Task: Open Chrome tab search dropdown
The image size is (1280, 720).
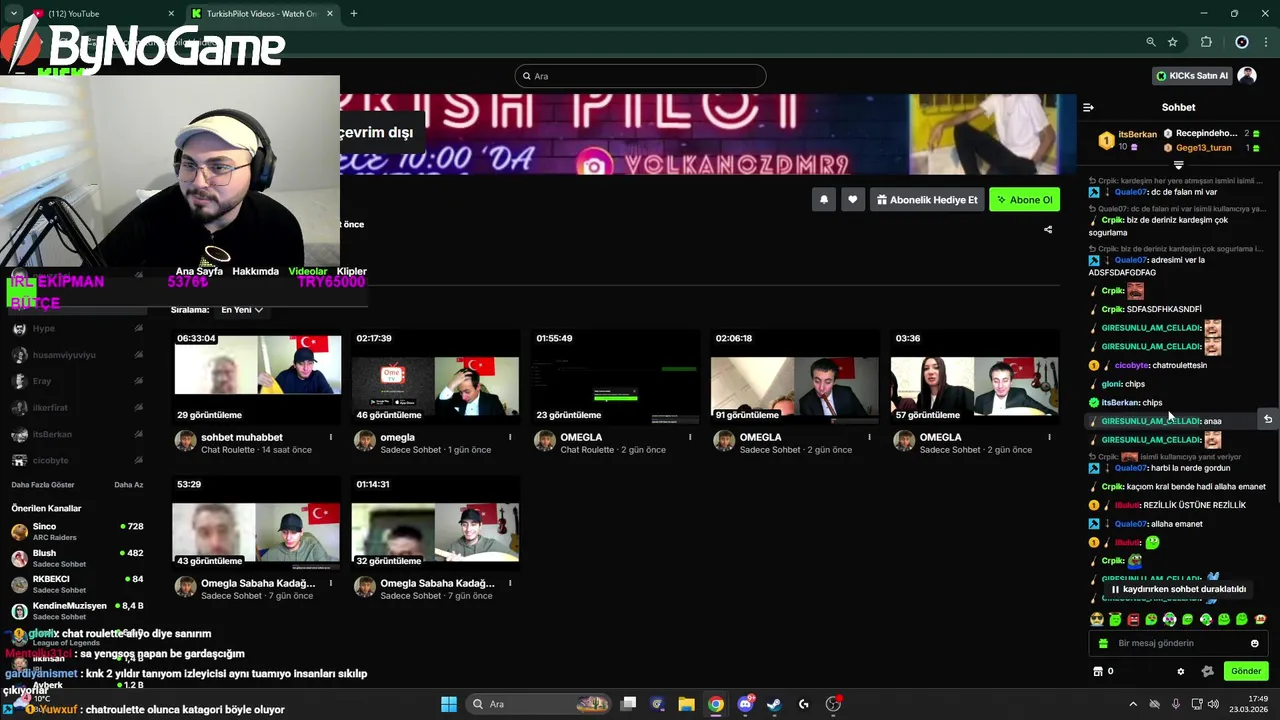Action: (14, 14)
